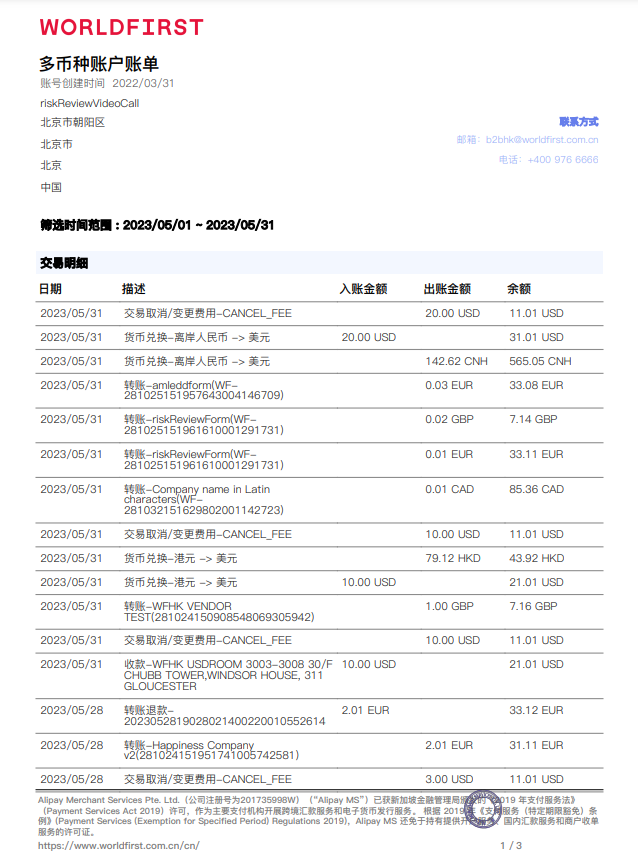Click the 出账金额 column header

pos(447,289)
